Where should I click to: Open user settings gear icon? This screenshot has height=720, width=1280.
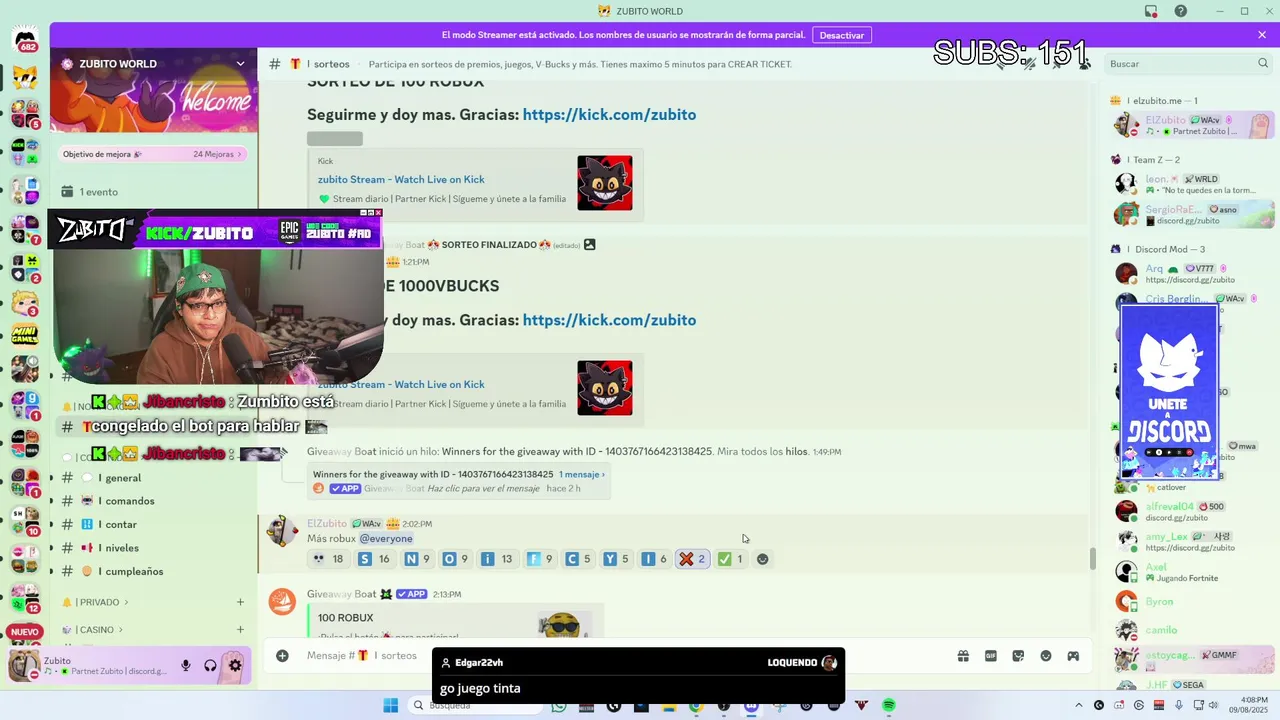[x=235, y=666]
